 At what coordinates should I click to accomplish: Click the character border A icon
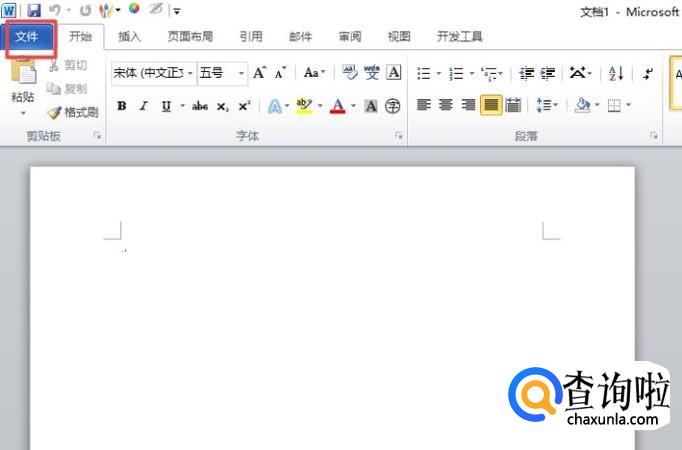(394, 72)
